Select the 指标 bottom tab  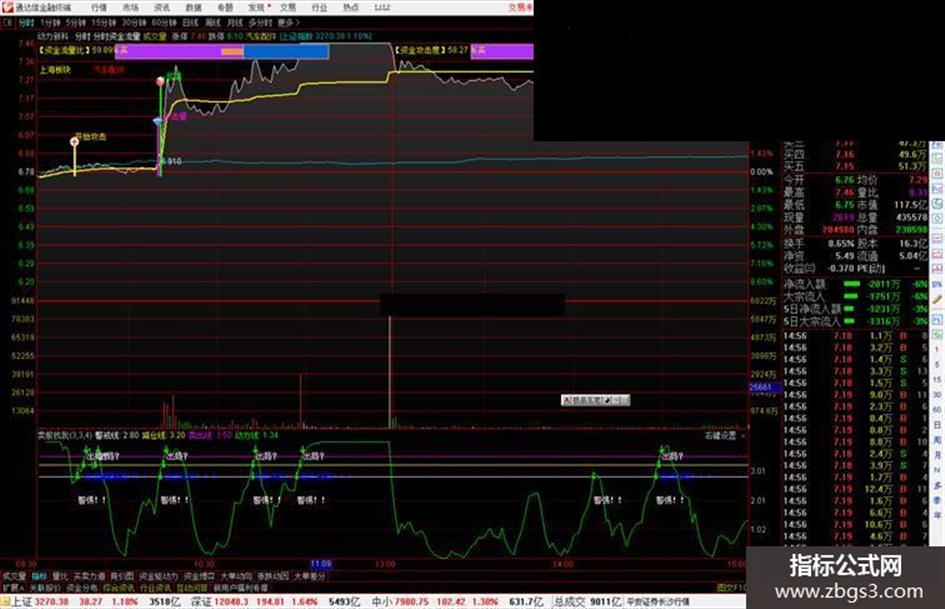[39, 576]
